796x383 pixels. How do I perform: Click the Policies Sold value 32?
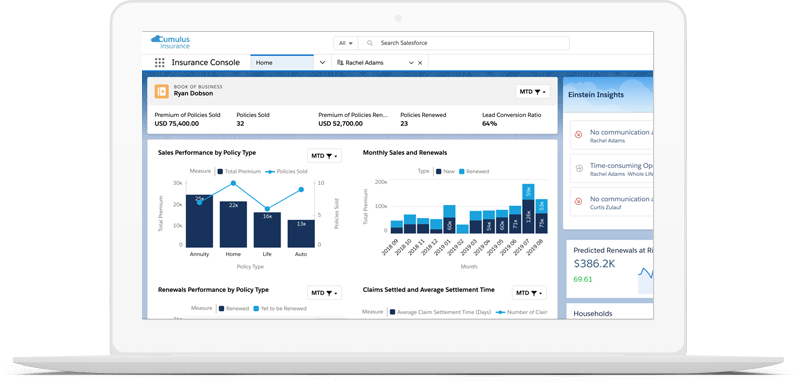pyautogui.click(x=240, y=123)
